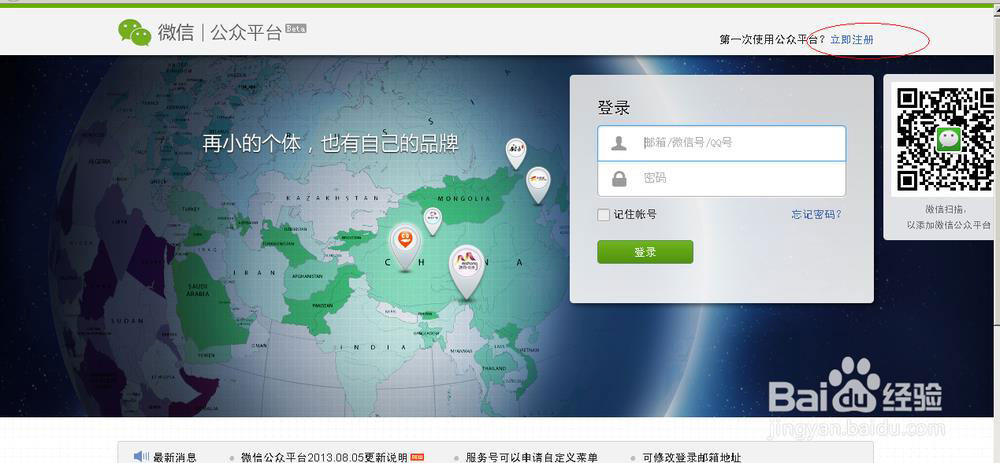The width and height of the screenshot is (1000, 463).
Task: Click the orange map pin over China
Action: [x=405, y=247]
